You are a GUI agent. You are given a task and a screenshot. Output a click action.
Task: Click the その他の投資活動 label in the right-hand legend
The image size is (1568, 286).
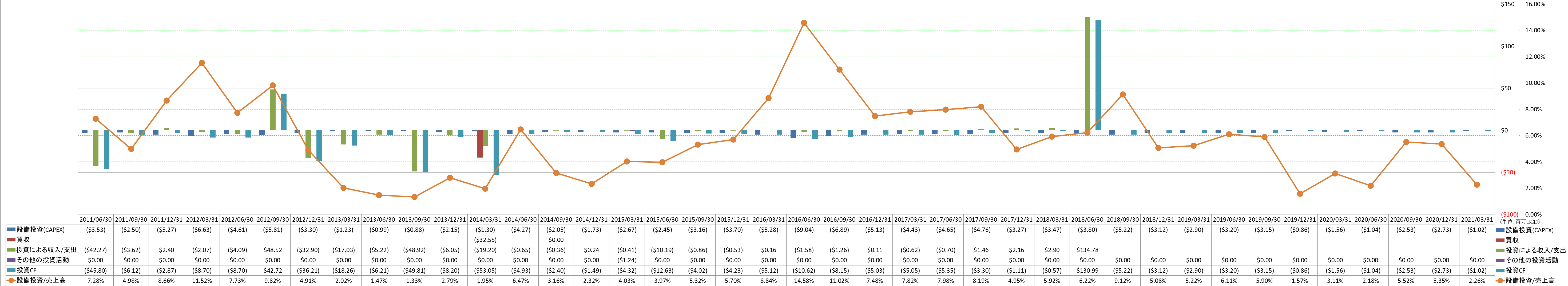1532,260
